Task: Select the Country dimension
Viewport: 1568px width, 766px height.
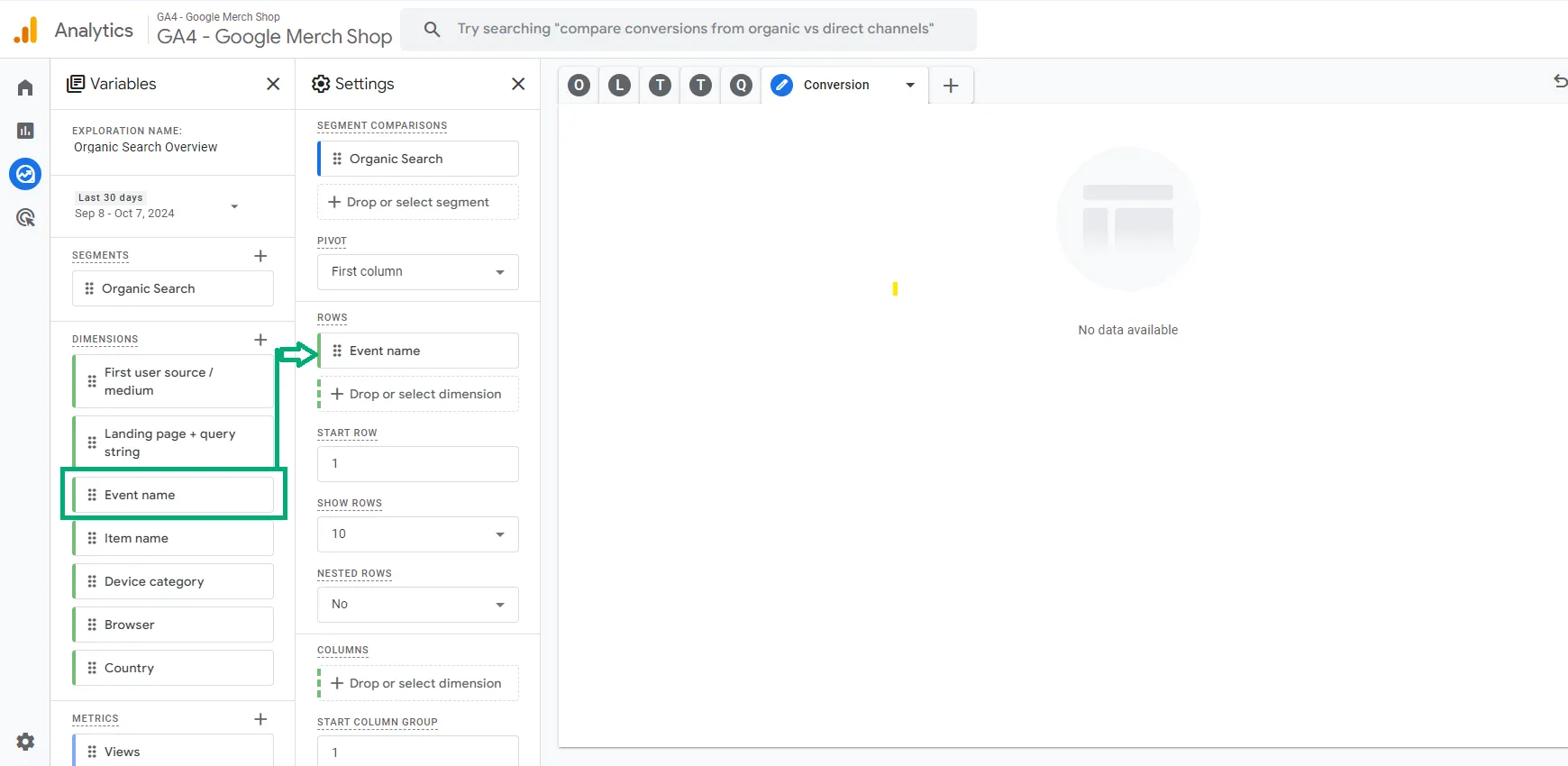Action: [173, 668]
